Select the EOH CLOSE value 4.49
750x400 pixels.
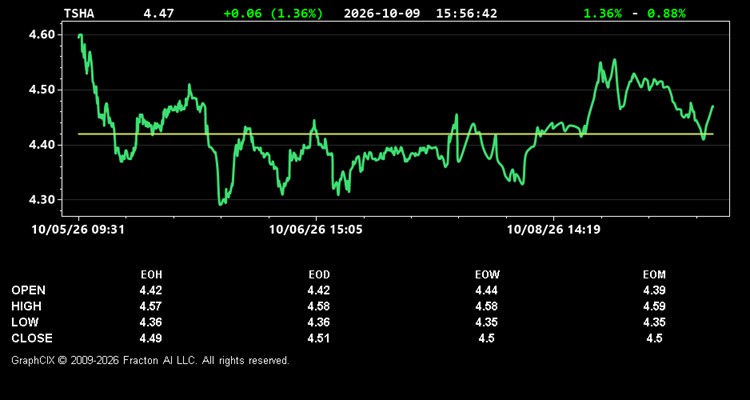click(151, 338)
